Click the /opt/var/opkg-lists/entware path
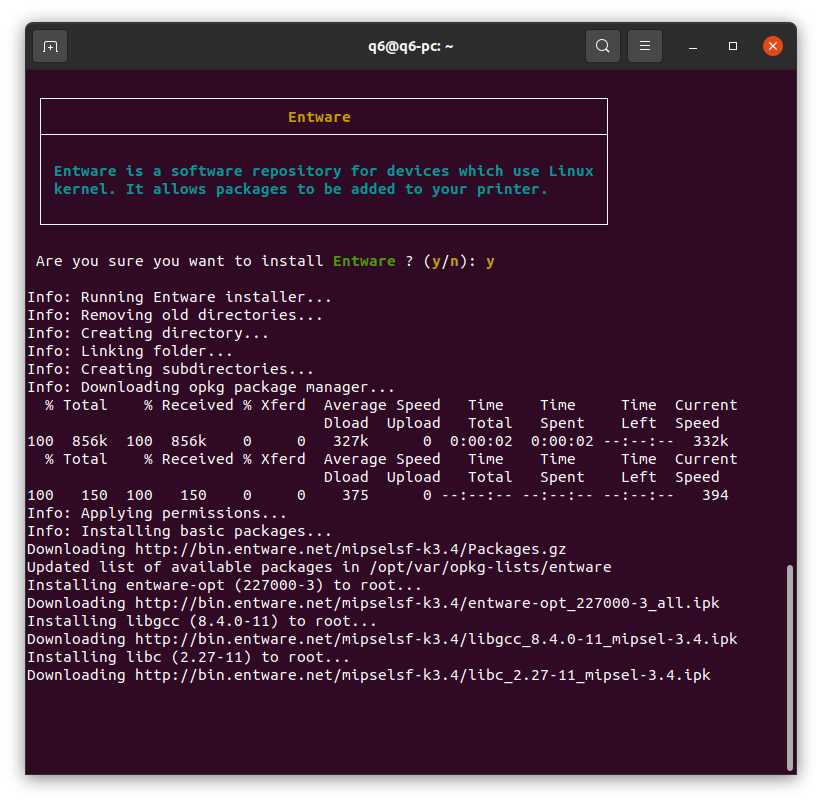This screenshot has height=803, width=822. [490, 567]
